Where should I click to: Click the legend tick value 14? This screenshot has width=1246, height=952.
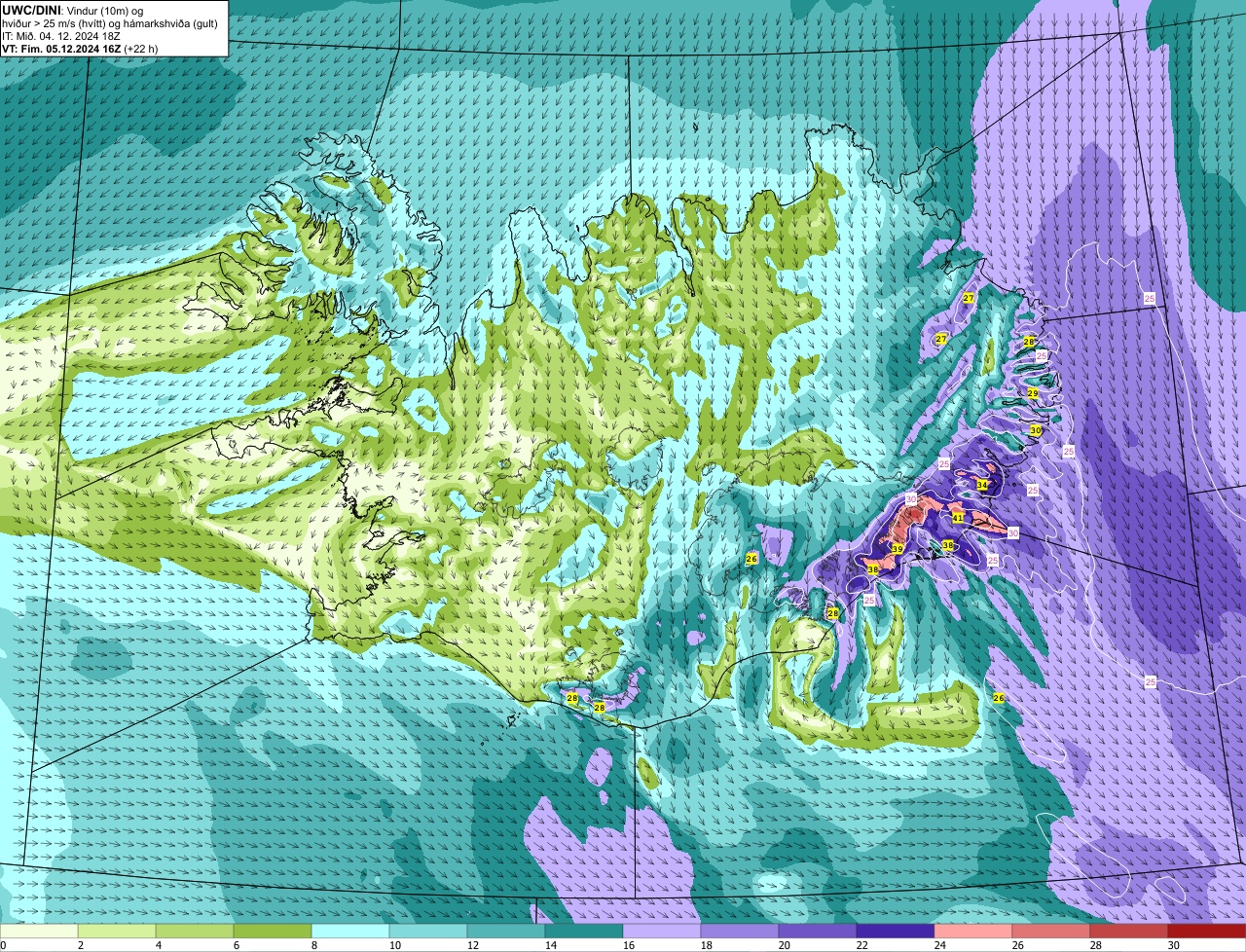tap(550, 945)
